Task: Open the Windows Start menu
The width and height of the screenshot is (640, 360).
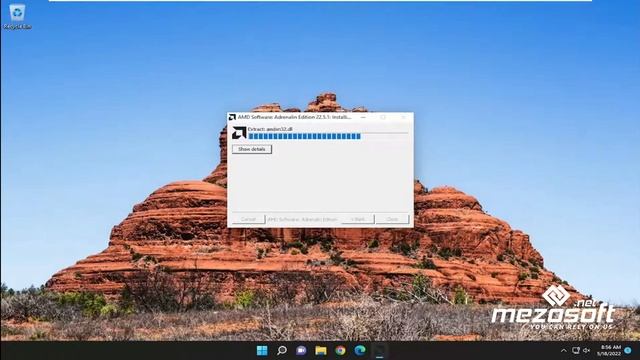Action: pyautogui.click(x=262, y=350)
